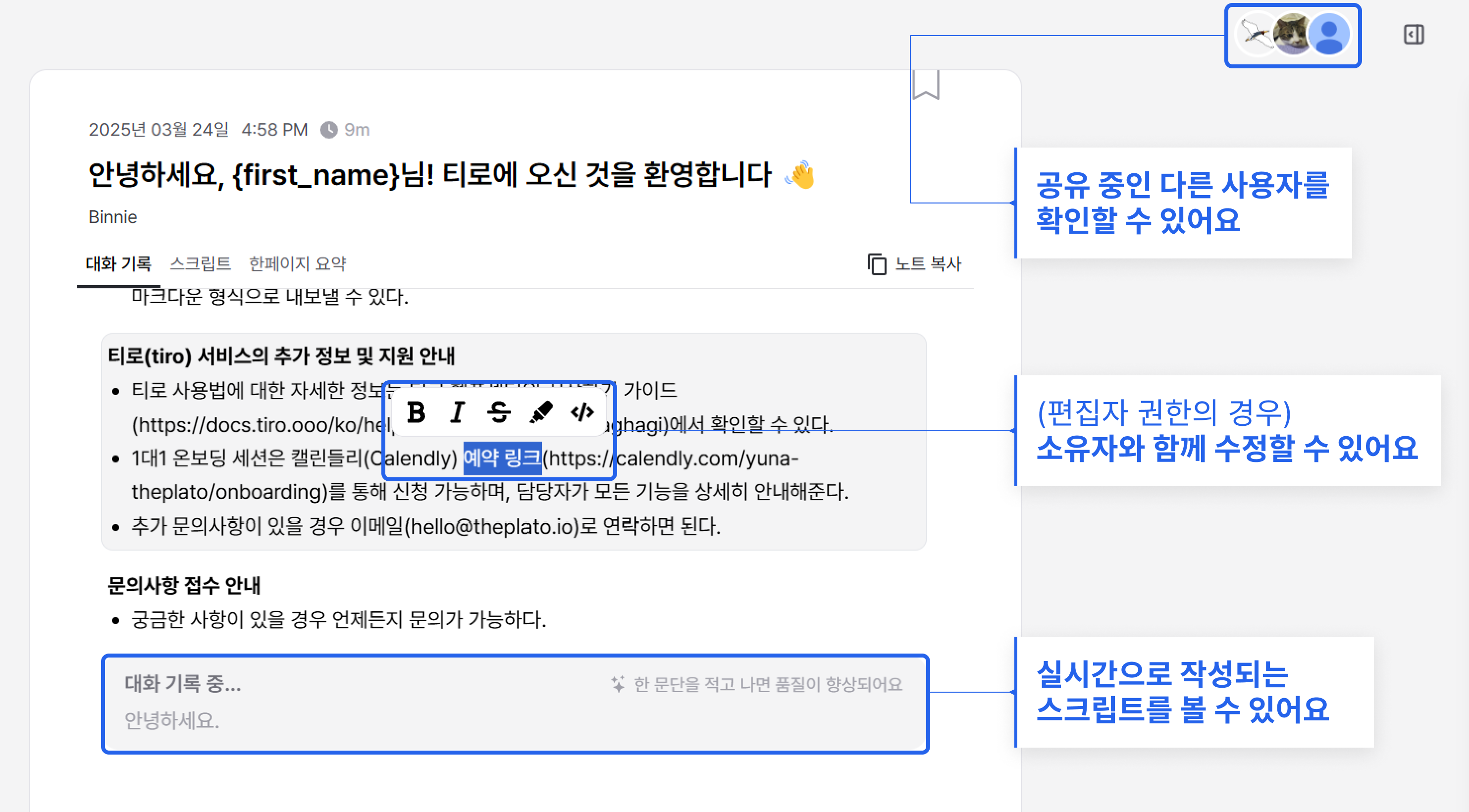Image resolution: width=1469 pixels, height=812 pixels.
Task: Click the copy note icon
Action: pos(877,264)
